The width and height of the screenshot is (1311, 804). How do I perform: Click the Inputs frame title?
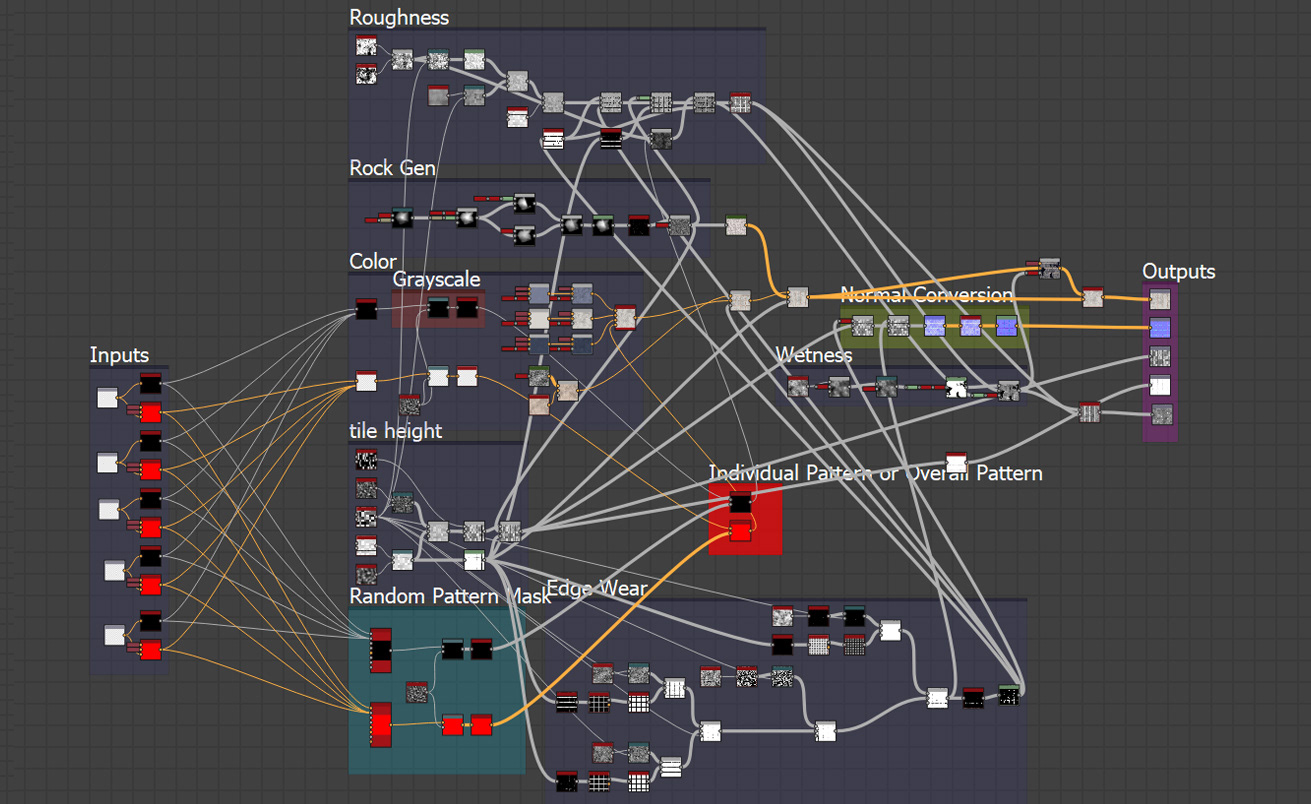click(x=119, y=355)
